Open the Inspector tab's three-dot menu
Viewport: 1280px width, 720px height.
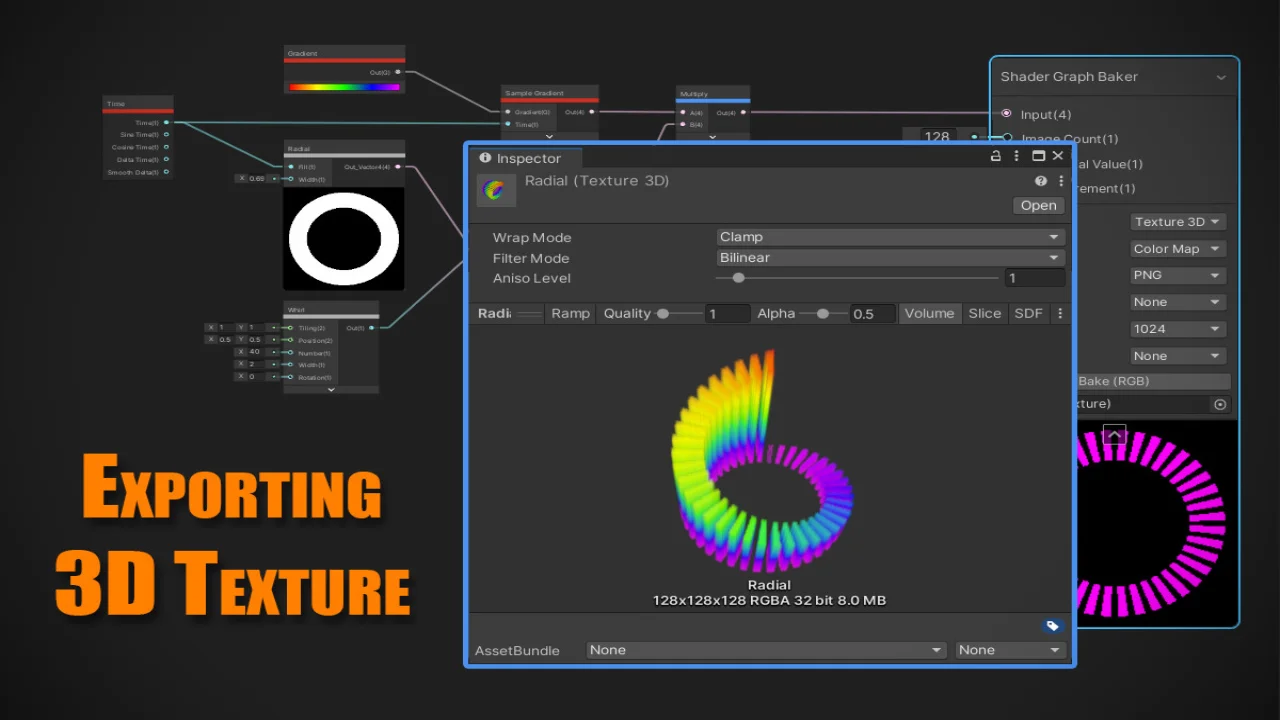pyautogui.click(x=1016, y=156)
